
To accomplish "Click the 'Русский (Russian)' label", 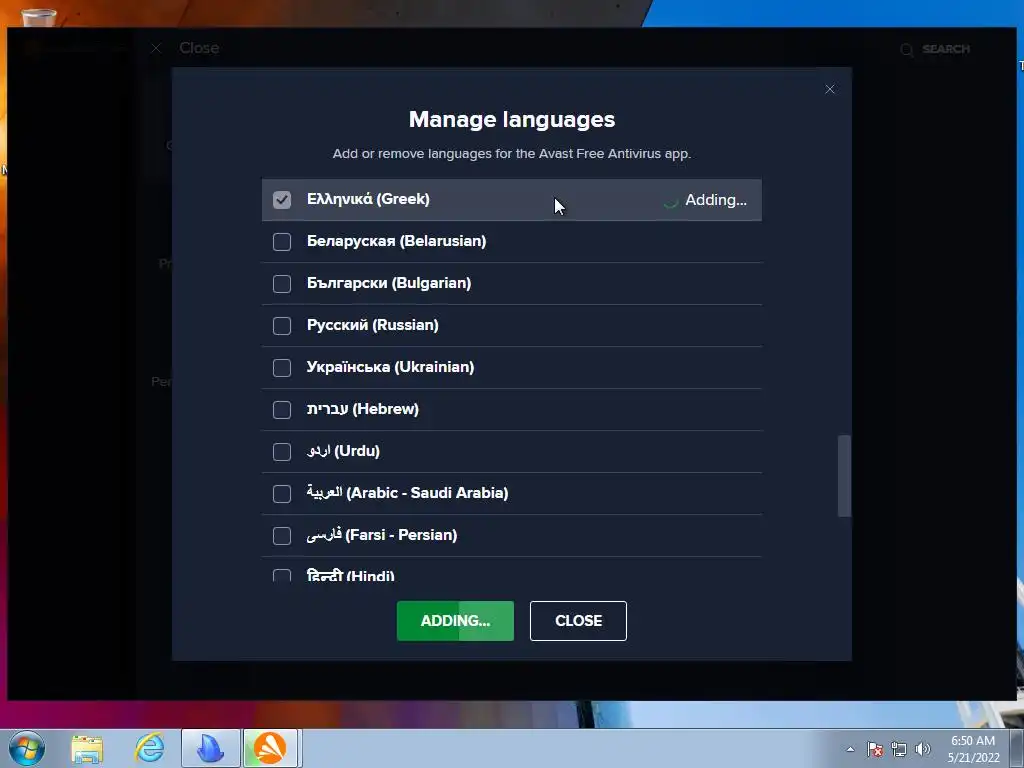I will tap(372, 325).
